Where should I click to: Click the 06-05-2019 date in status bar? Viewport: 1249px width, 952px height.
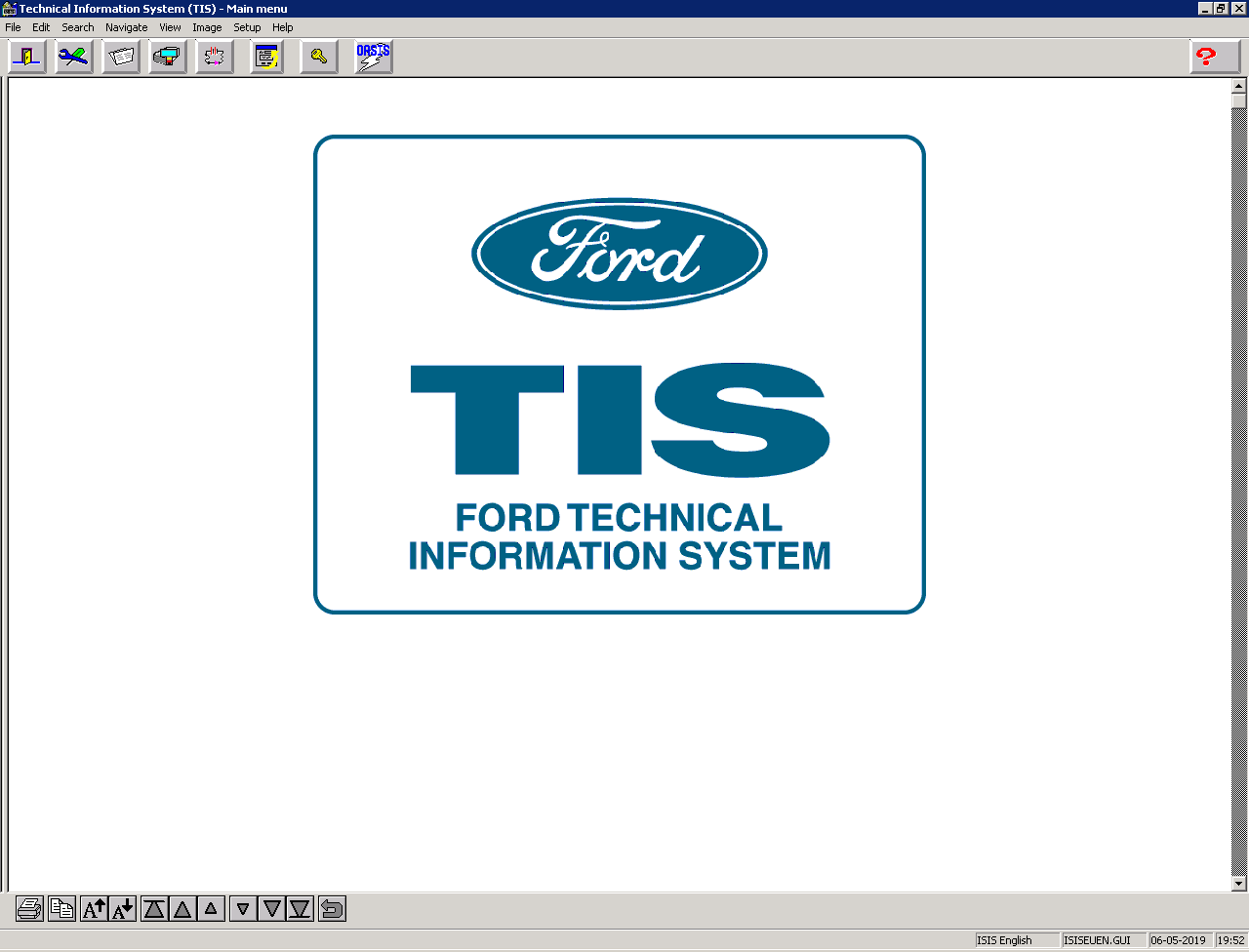coord(1179,940)
